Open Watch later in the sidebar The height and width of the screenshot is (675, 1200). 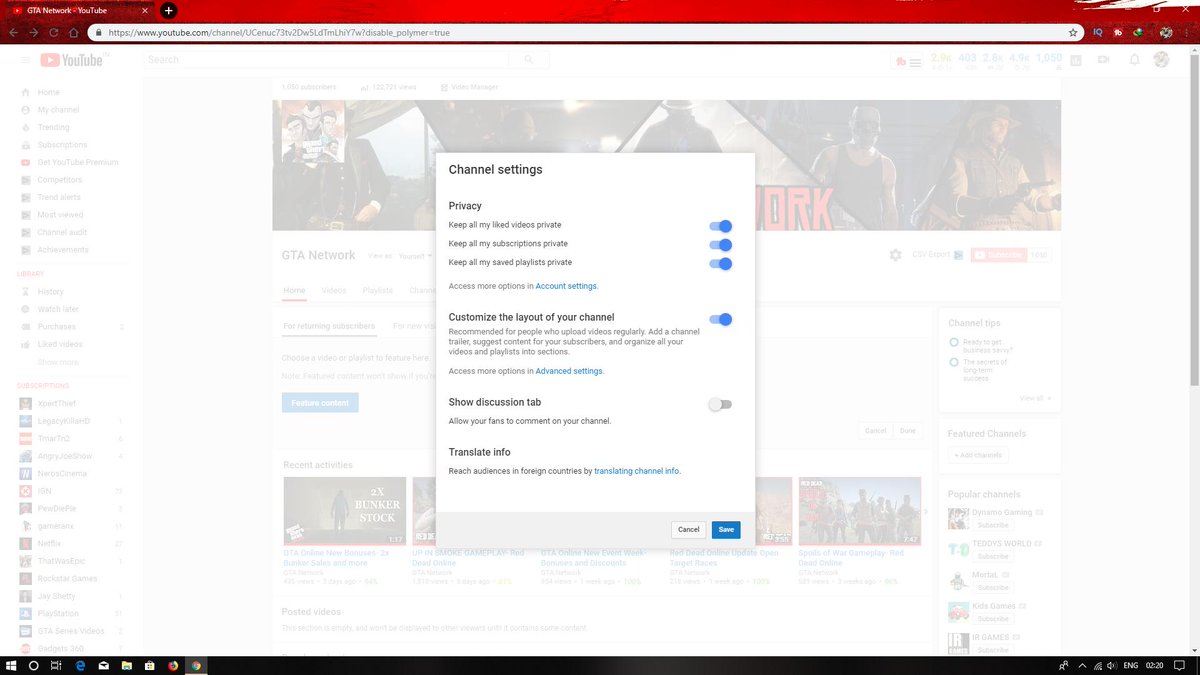tap(58, 309)
